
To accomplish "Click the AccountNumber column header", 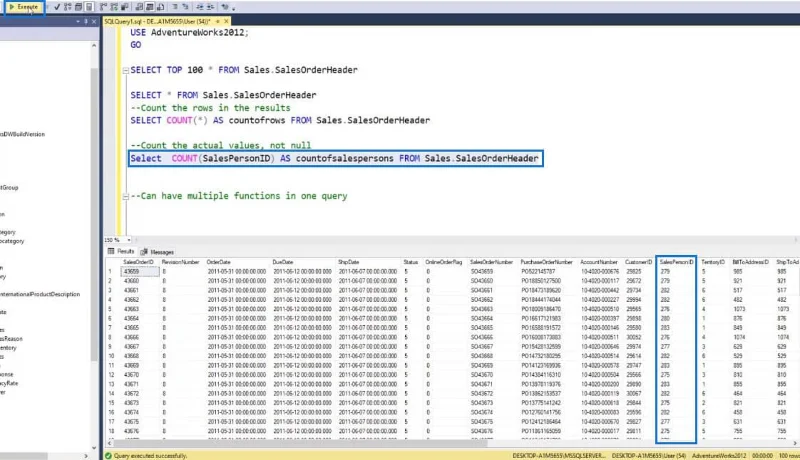I will coord(599,262).
